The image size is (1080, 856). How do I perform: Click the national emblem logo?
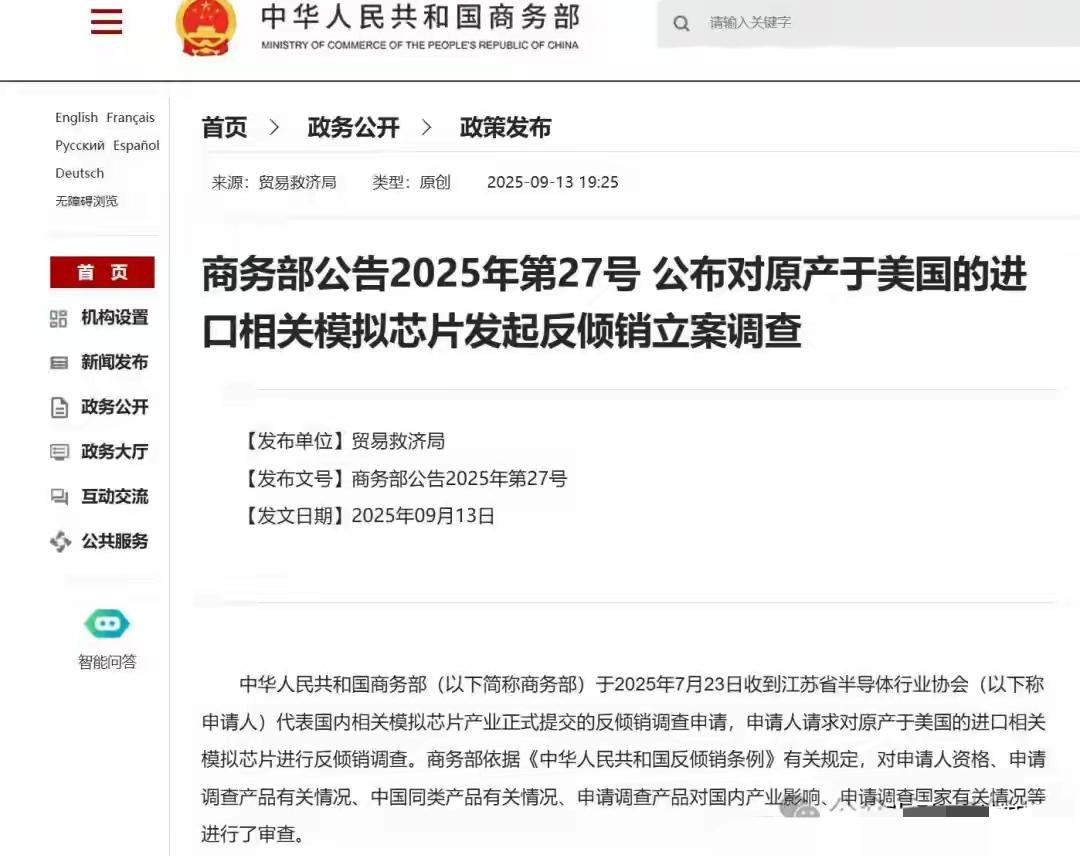[205, 26]
